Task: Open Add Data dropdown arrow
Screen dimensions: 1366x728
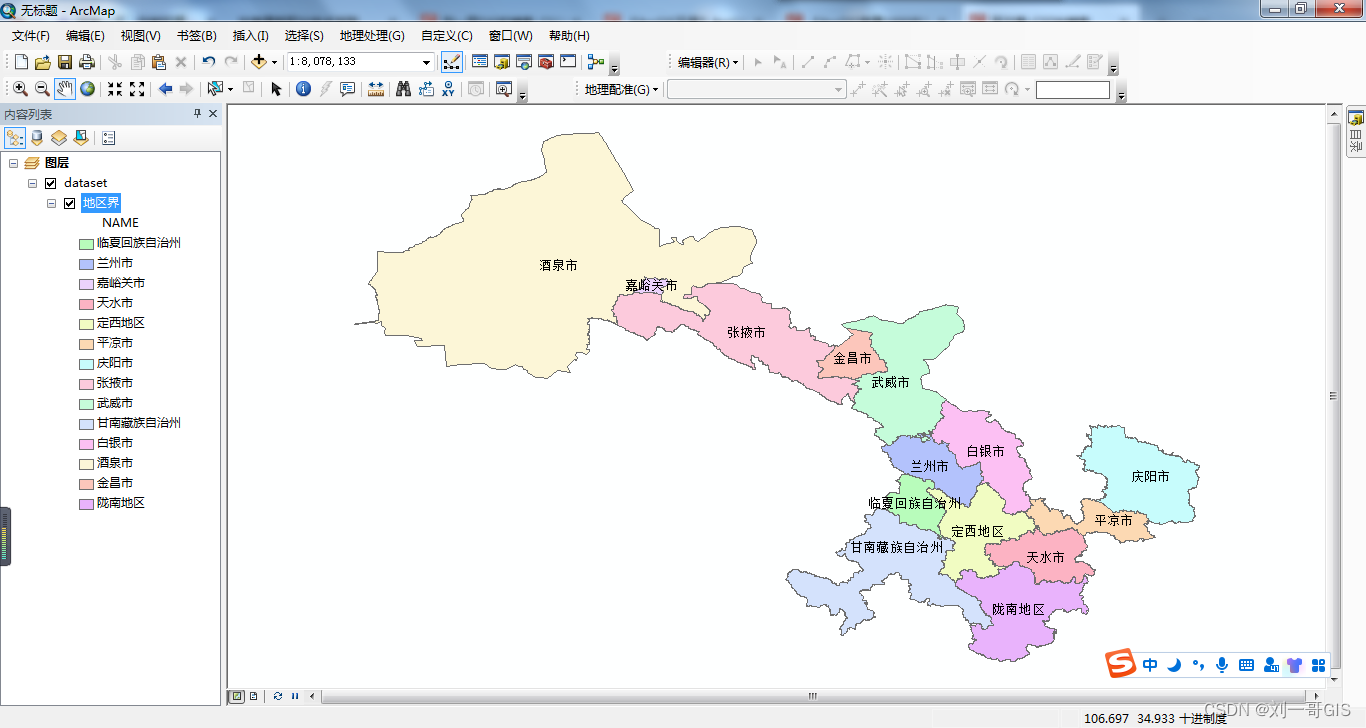Action: (x=274, y=62)
